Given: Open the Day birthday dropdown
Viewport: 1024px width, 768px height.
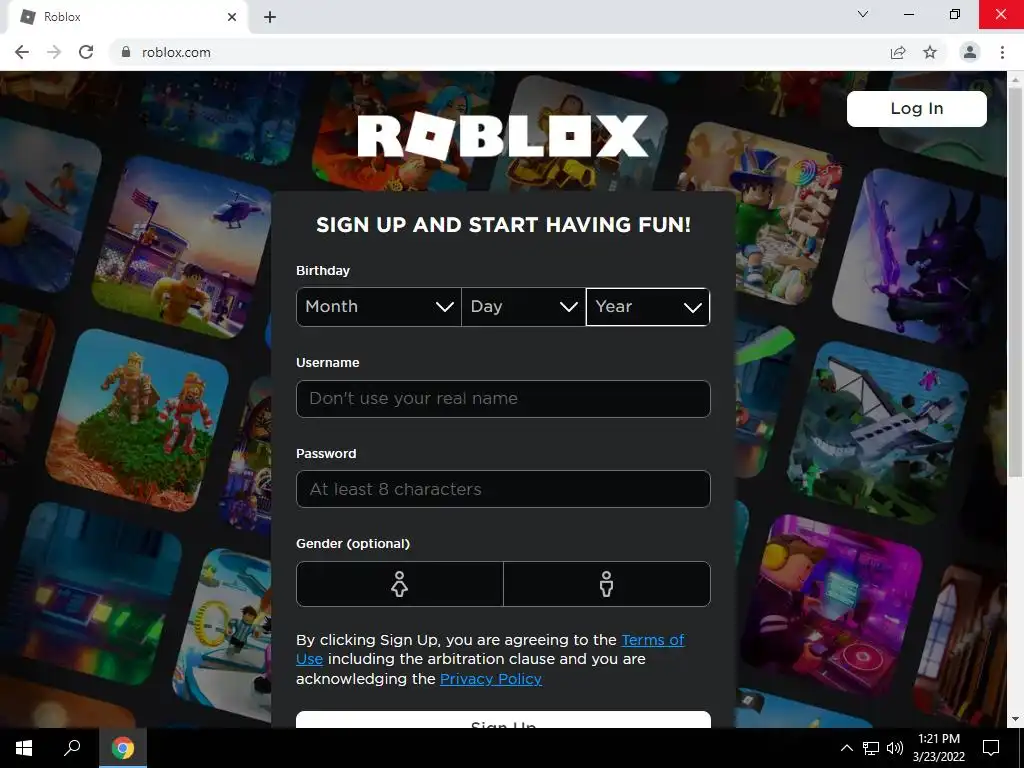Looking at the screenshot, I should coord(524,307).
